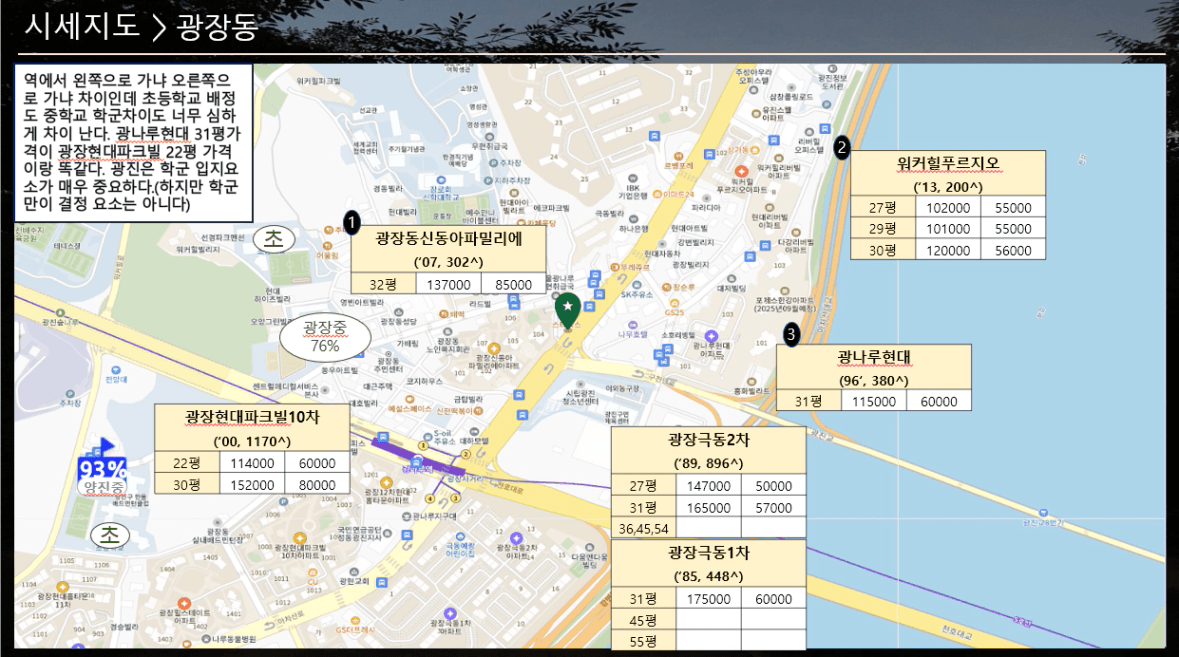The width and height of the screenshot is (1179, 657).
Task: Click the 102000 cell in 워커힐푸르지오 table
Action: coord(947,208)
